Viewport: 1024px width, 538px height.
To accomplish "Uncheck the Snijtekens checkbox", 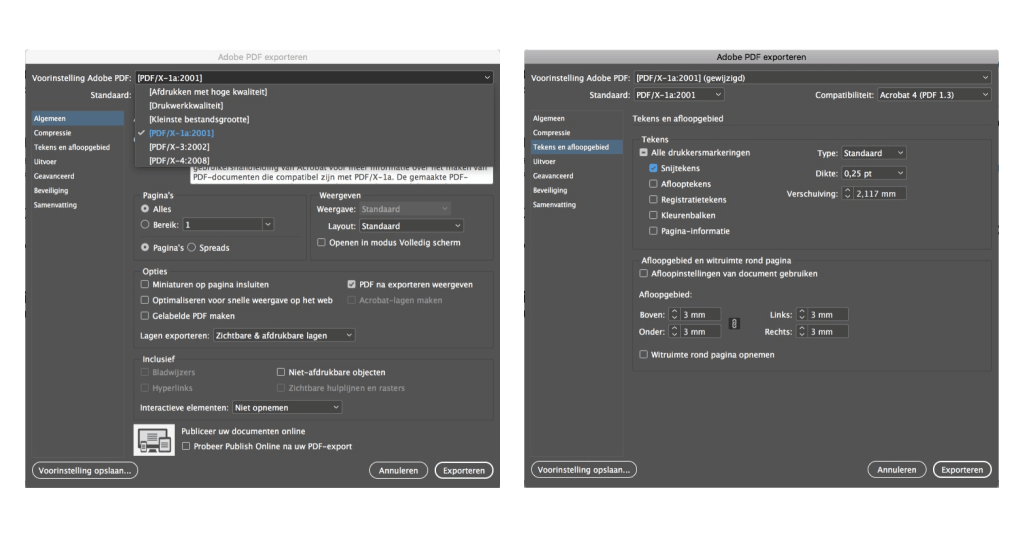I will point(653,168).
